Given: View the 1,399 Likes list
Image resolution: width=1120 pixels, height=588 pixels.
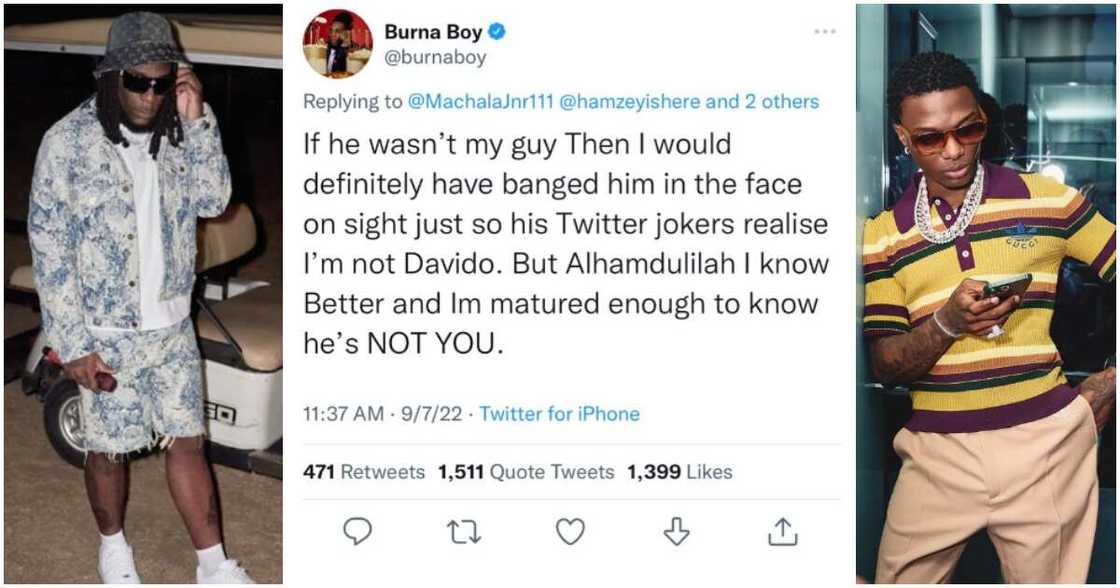Looking at the screenshot, I should click(679, 472).
